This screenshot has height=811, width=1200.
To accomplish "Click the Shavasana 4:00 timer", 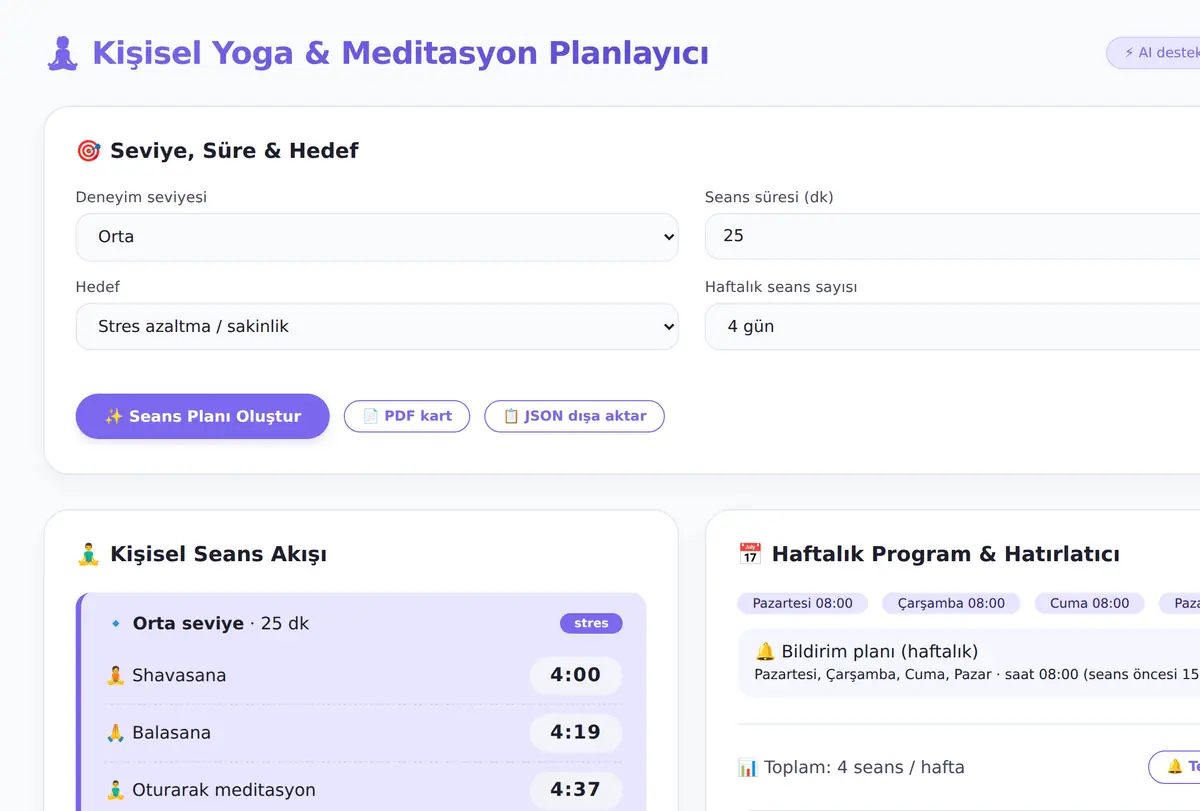I will [x=575, y=675].
